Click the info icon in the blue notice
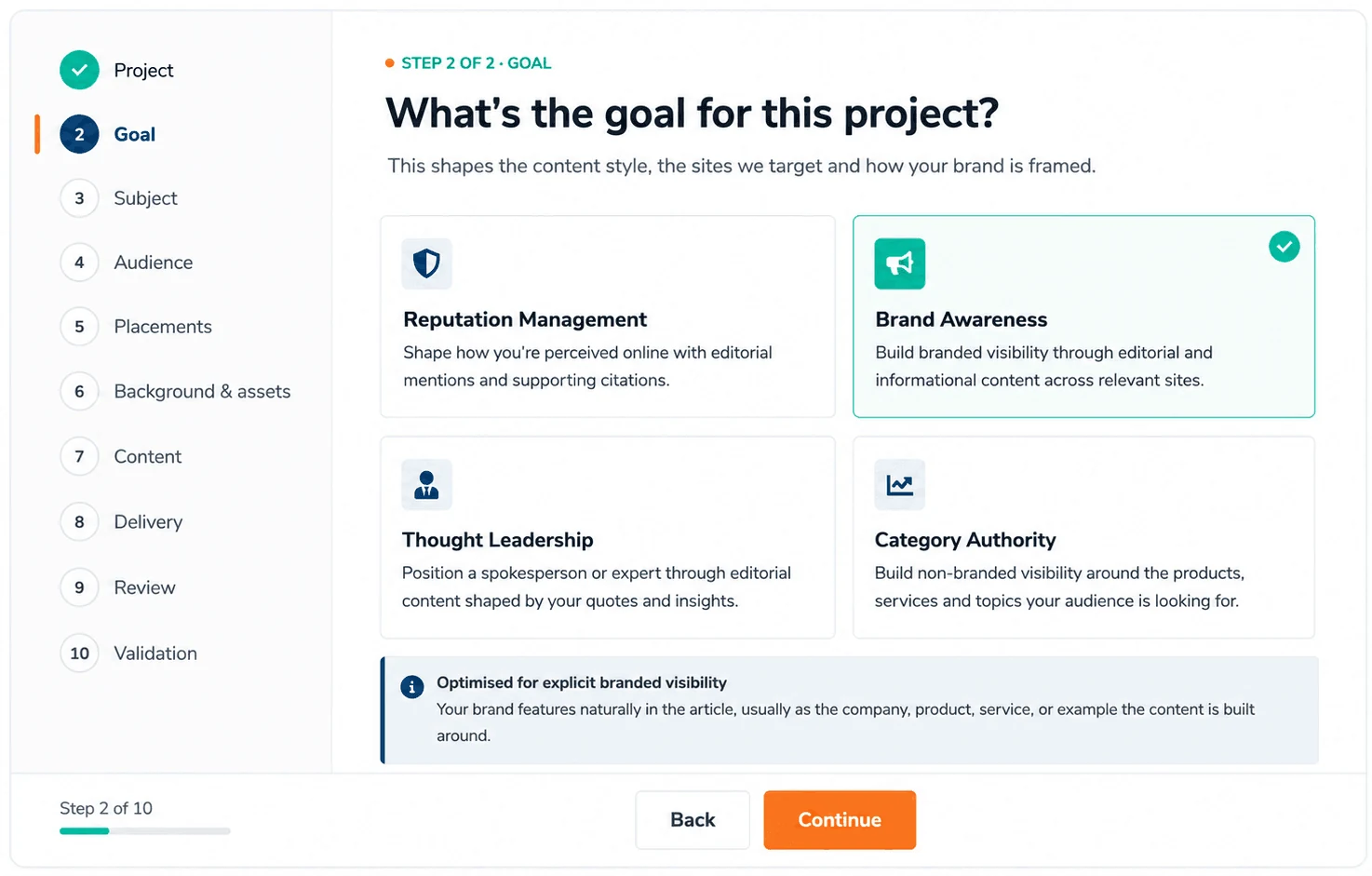Image resolution: width=1372 pixels, height=876 pixels. click(411, 687)
